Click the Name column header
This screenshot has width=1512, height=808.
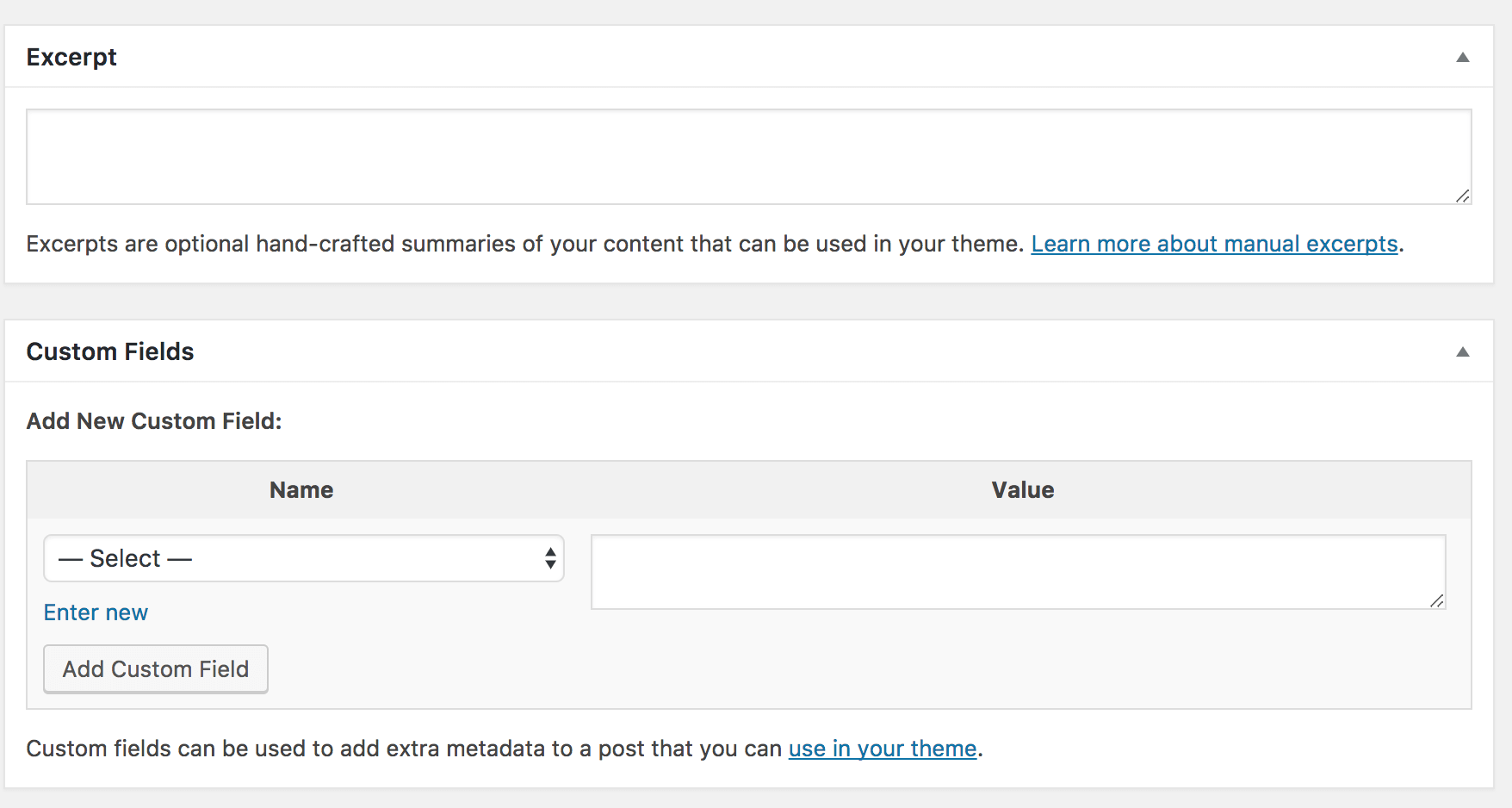(301, 490)
